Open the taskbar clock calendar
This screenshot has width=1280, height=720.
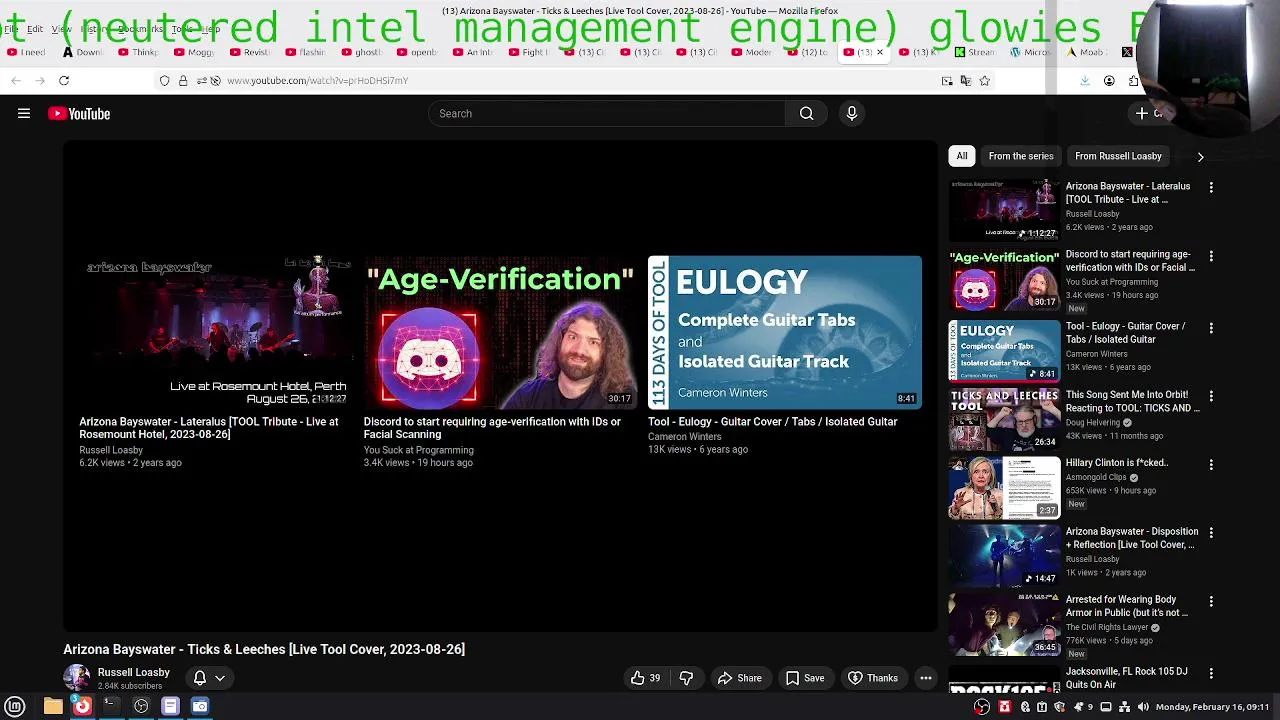point(1212,707)
